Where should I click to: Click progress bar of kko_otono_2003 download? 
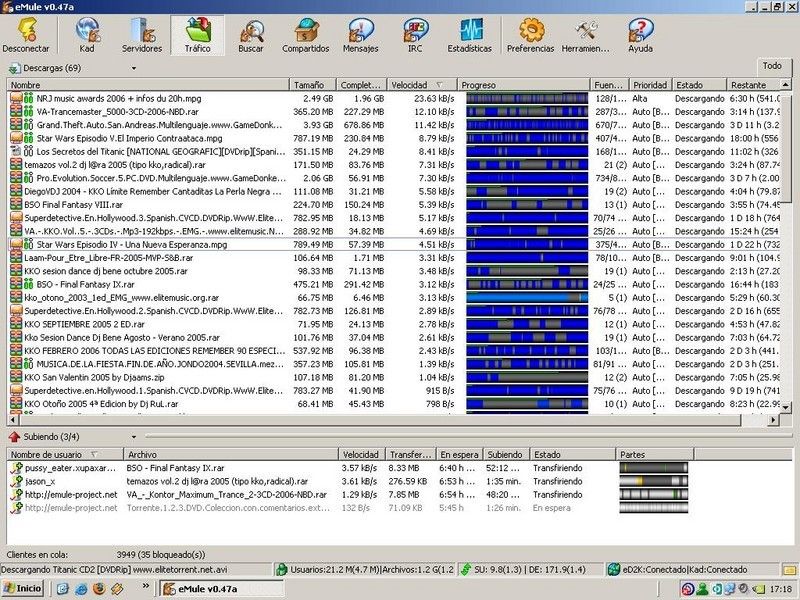click(x=527, y=297)
